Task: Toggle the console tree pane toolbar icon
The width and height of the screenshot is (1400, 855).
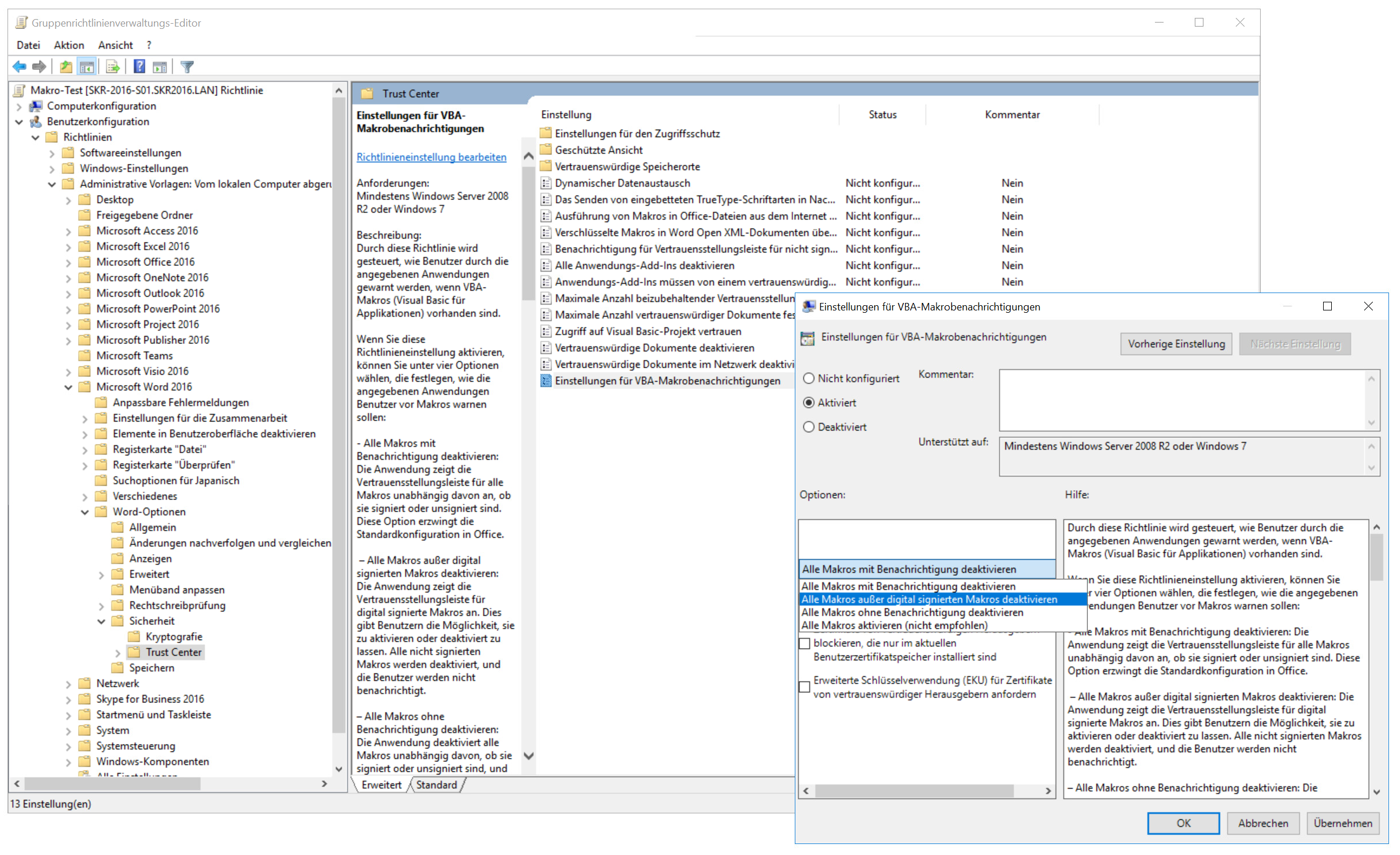Action: coord(87,66)
